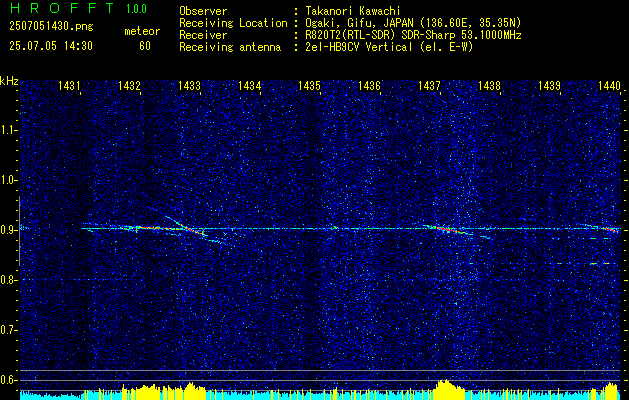Click the 1436 time marker
Screen dimensions: 629x400
pos(369,85)
